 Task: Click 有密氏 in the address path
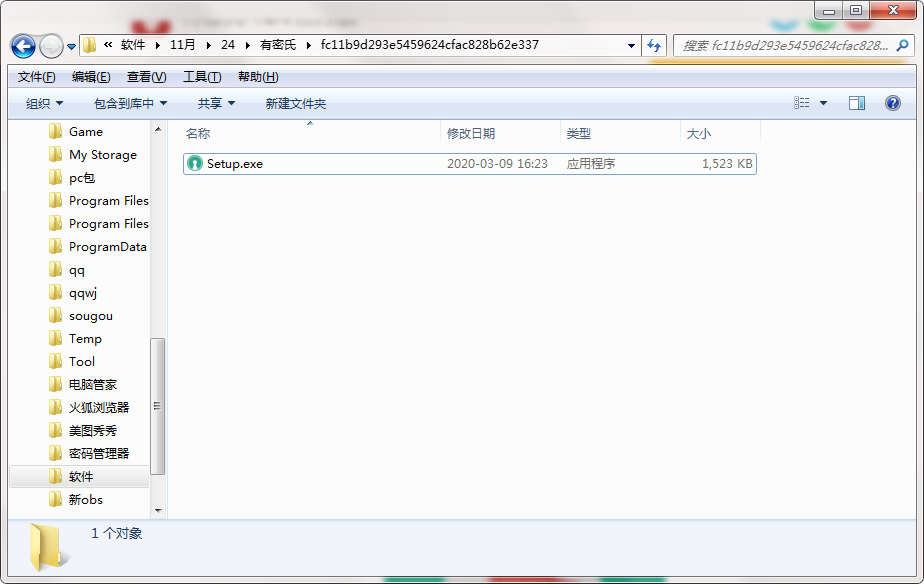[x=276, y=45]
